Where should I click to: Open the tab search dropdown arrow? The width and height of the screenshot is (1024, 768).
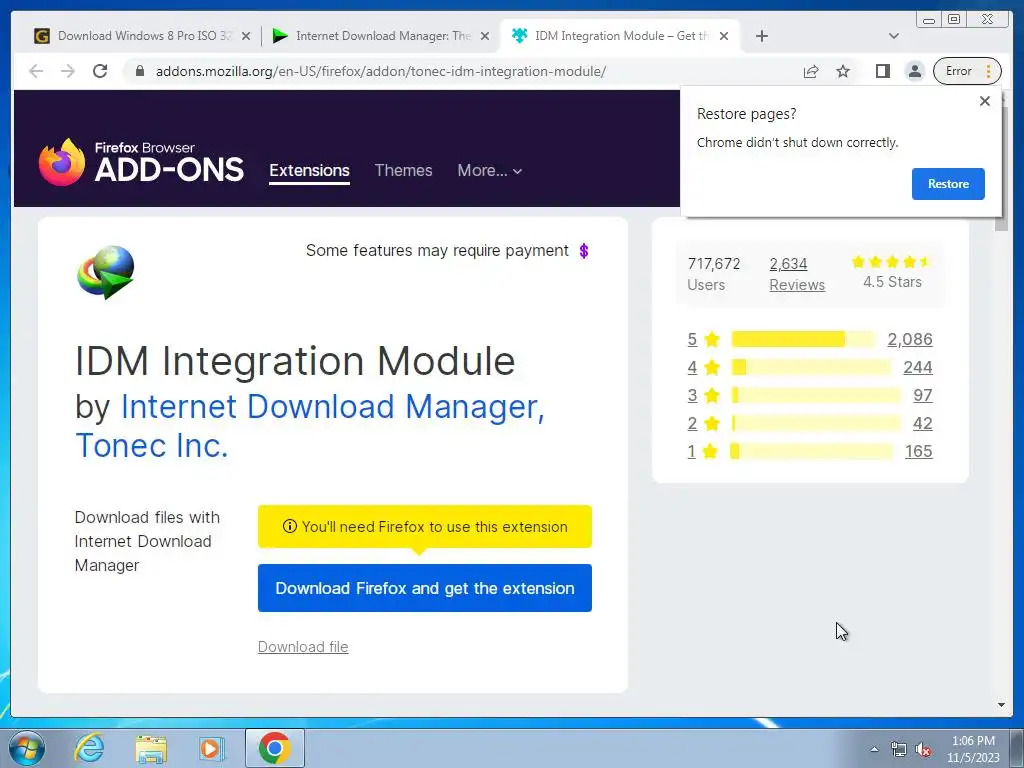point(894,36)
